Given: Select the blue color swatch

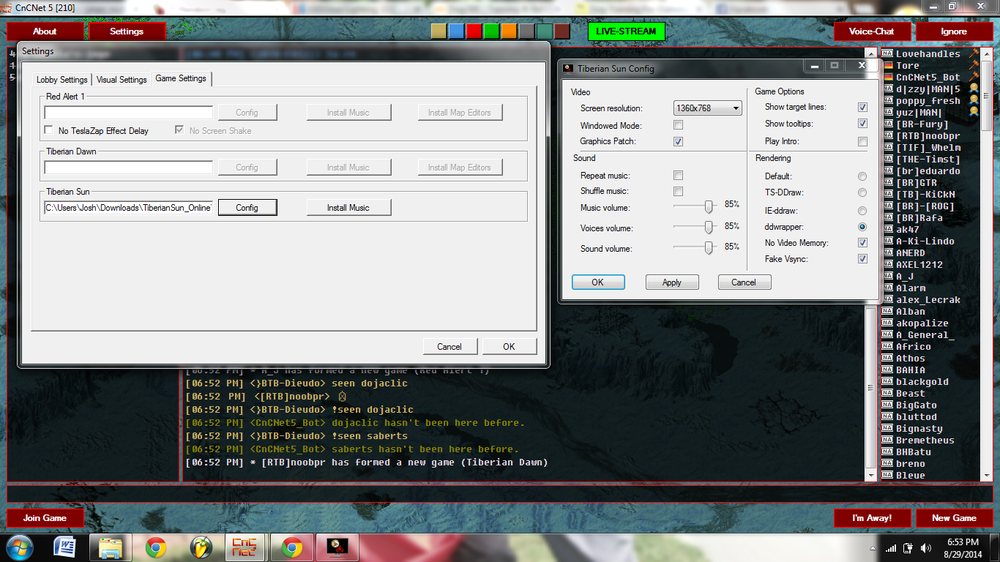Looking at the screenshot, I should (456, 31).
